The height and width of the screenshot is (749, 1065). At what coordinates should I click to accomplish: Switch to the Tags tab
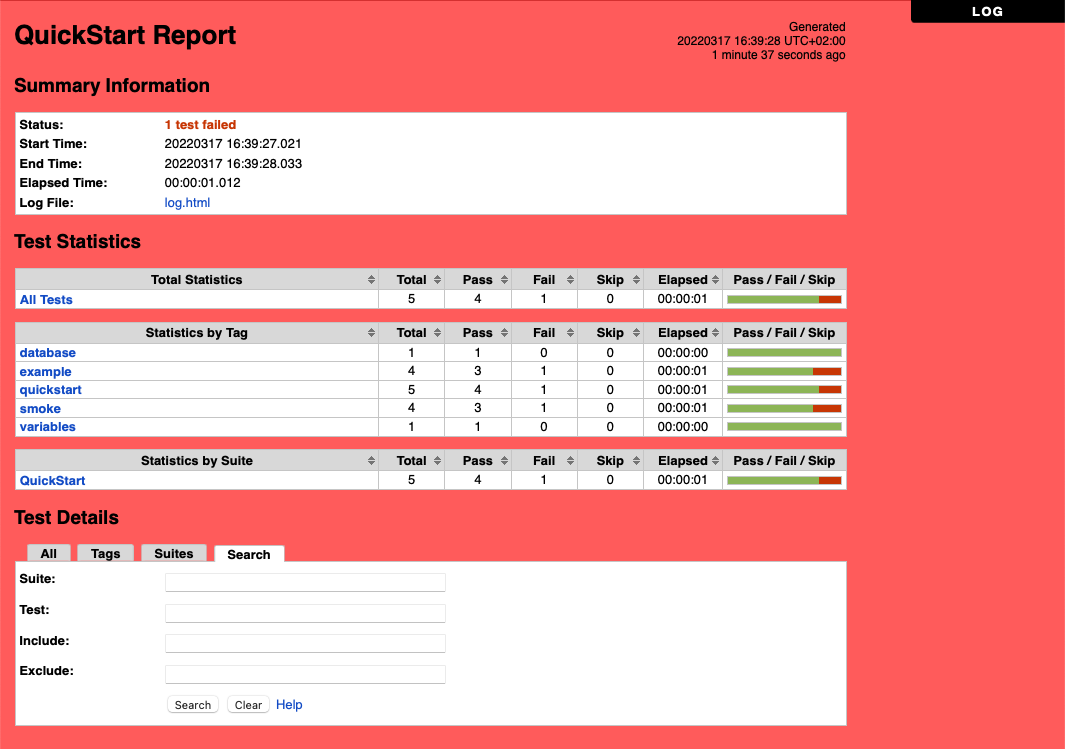point(105,553)
